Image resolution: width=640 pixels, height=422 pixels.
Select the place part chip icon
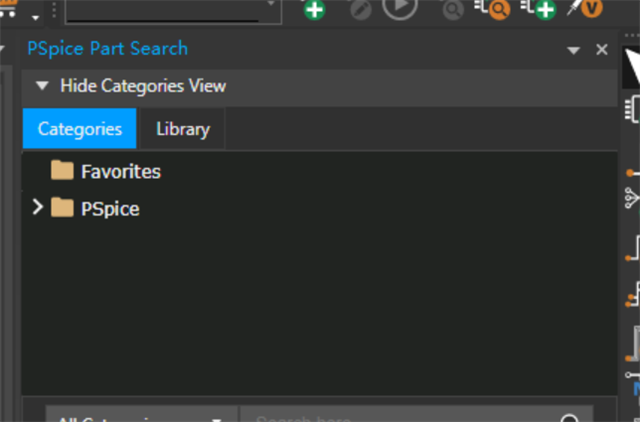point(632,109)
